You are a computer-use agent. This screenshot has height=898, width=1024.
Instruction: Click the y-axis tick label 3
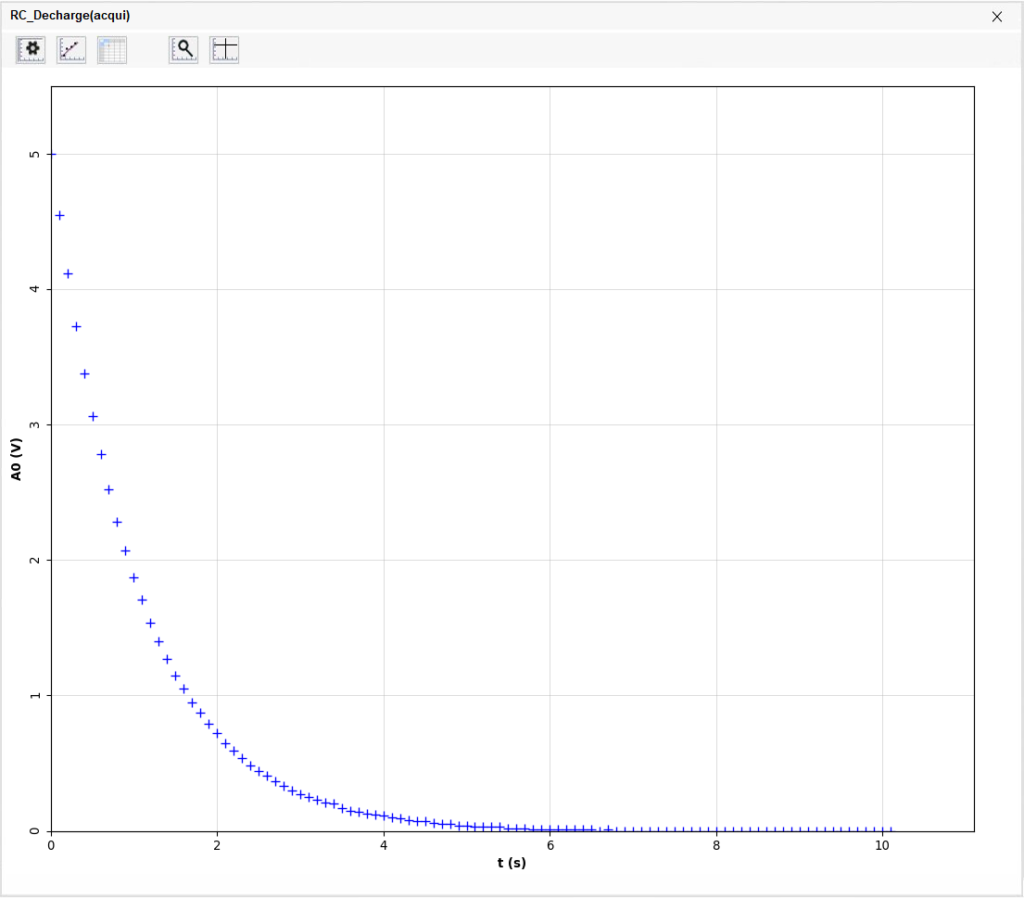coord(35,425)
